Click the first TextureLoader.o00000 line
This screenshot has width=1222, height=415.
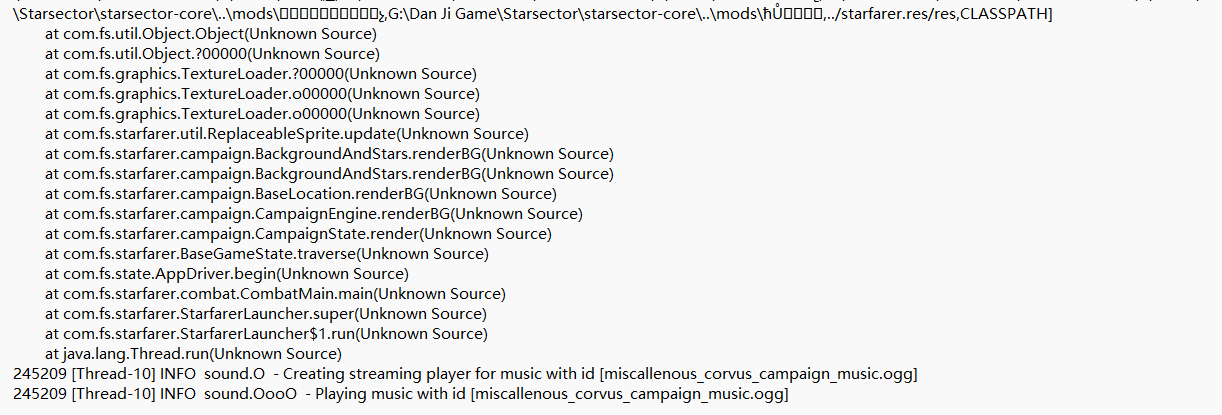click(262, 94)
